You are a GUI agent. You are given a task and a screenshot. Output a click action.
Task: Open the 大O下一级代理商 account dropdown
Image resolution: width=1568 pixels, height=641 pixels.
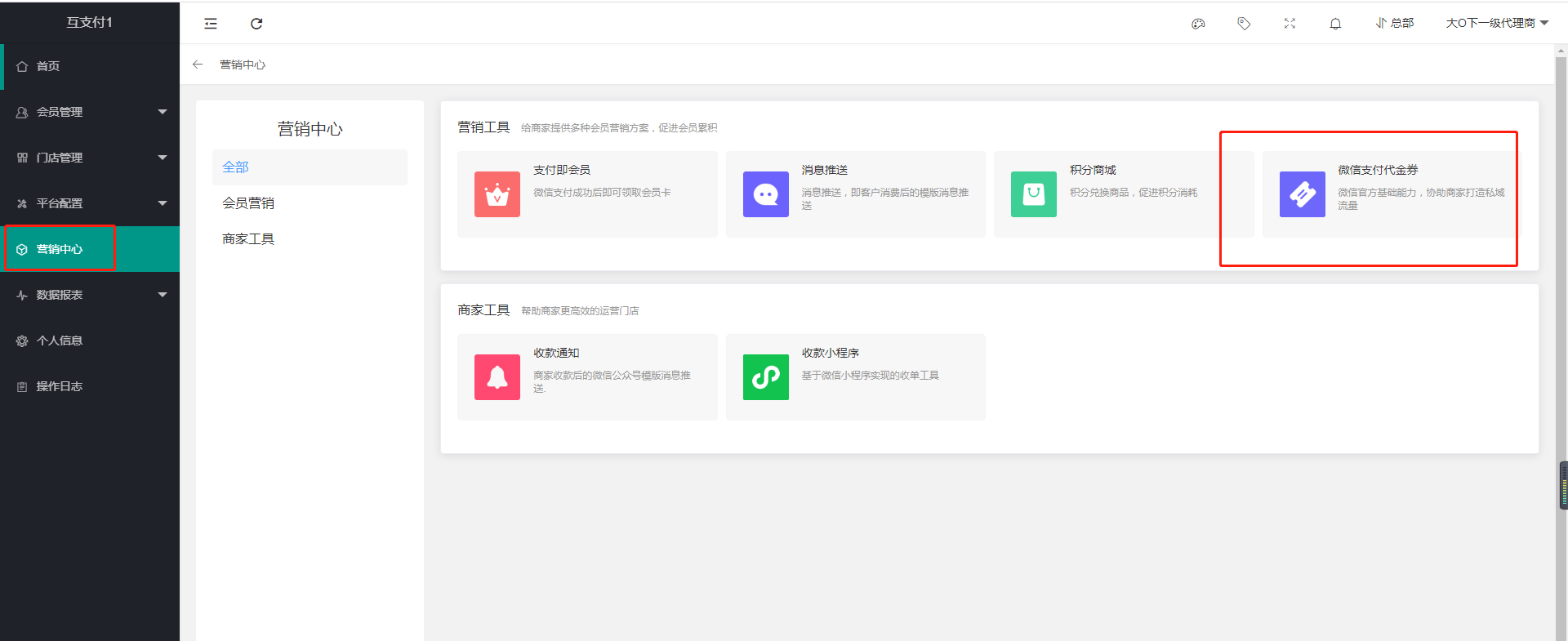tap(1497, 23)
